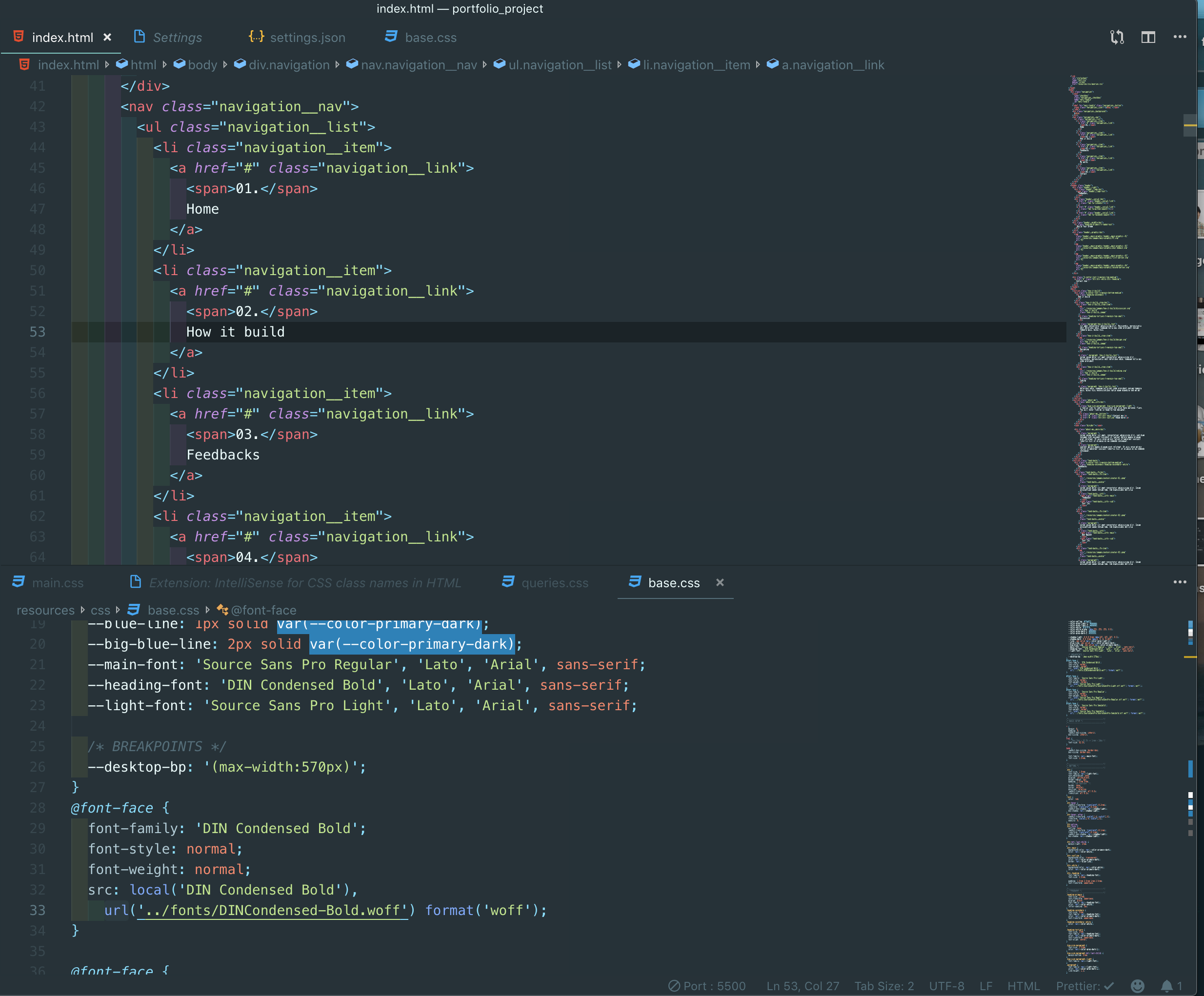Select the HTML language mode in status bar
Screen dimensions: 1204x996
click(x=1023, y=986)
